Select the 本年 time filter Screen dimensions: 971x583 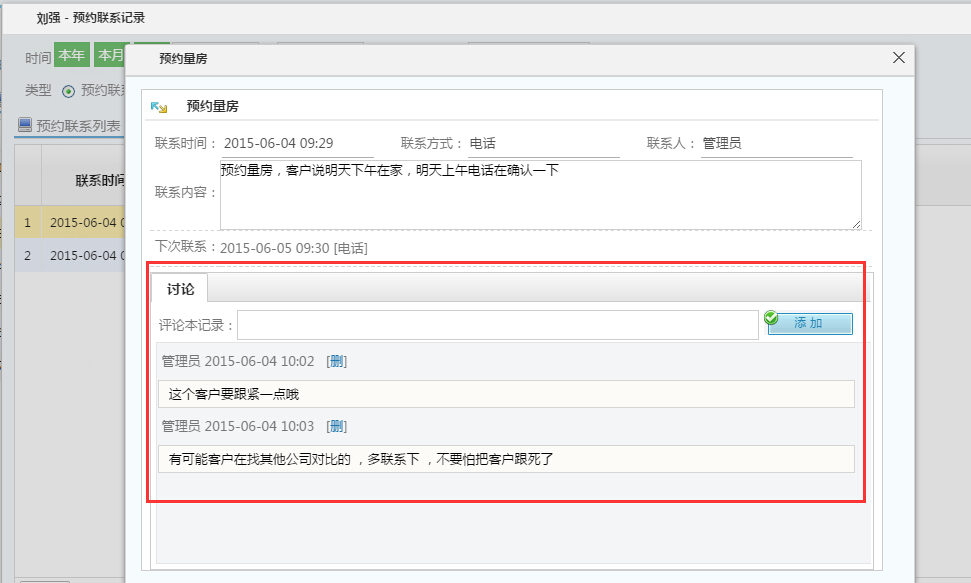(x=71, y=56)
